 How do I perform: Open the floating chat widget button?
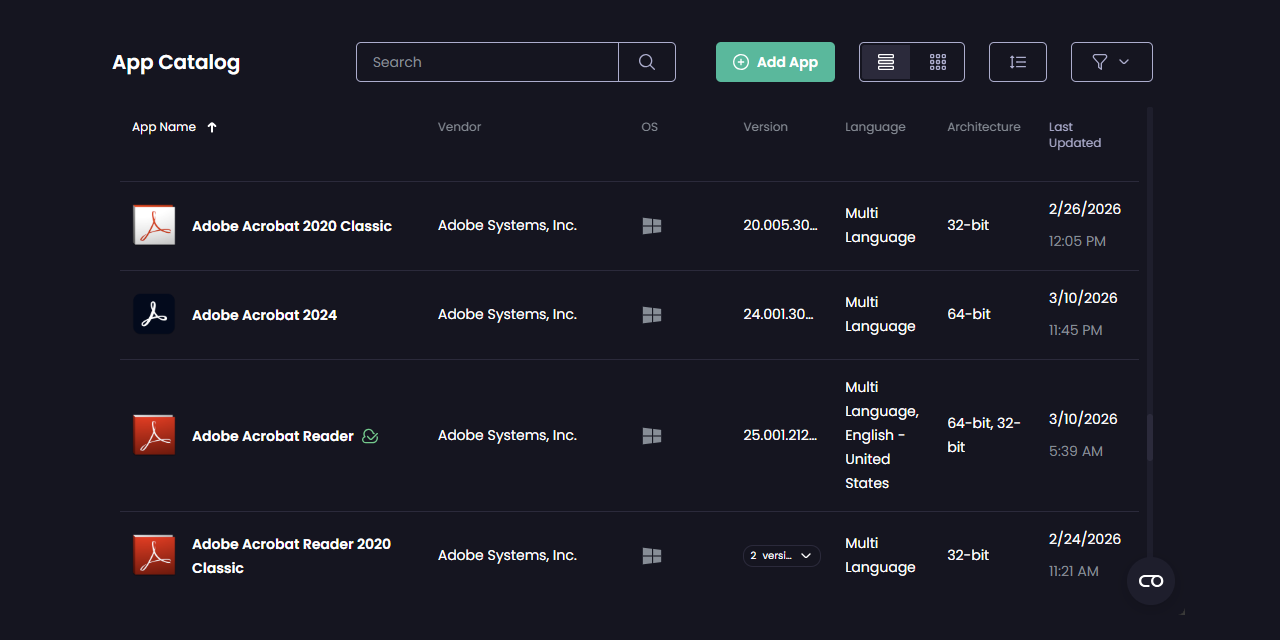pyautogui.click(x=1150, y=581)
